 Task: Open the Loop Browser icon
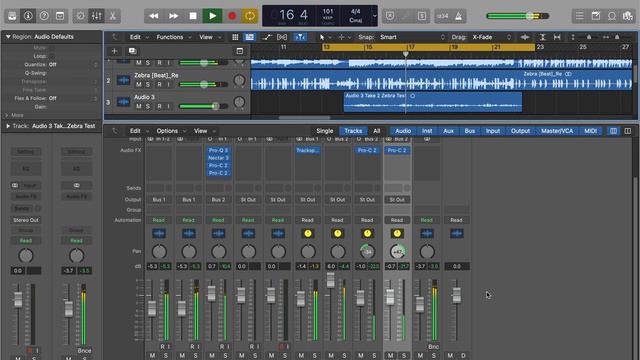(612, 16)
